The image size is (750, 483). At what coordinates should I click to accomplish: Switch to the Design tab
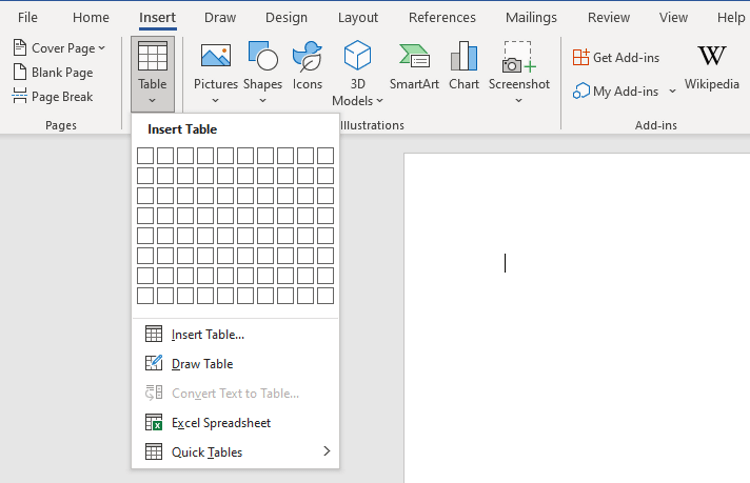click(286, 18)
